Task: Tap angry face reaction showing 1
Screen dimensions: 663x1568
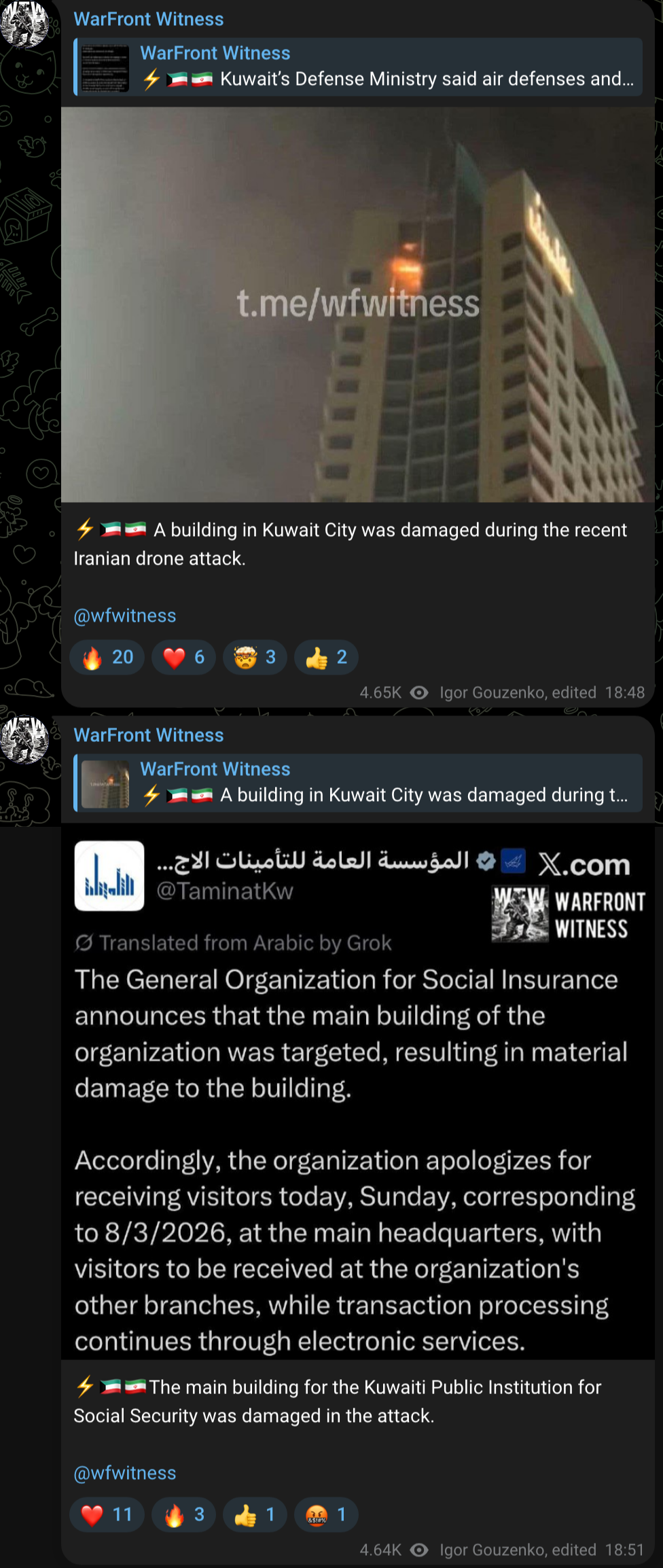Action: point(326,1515)
